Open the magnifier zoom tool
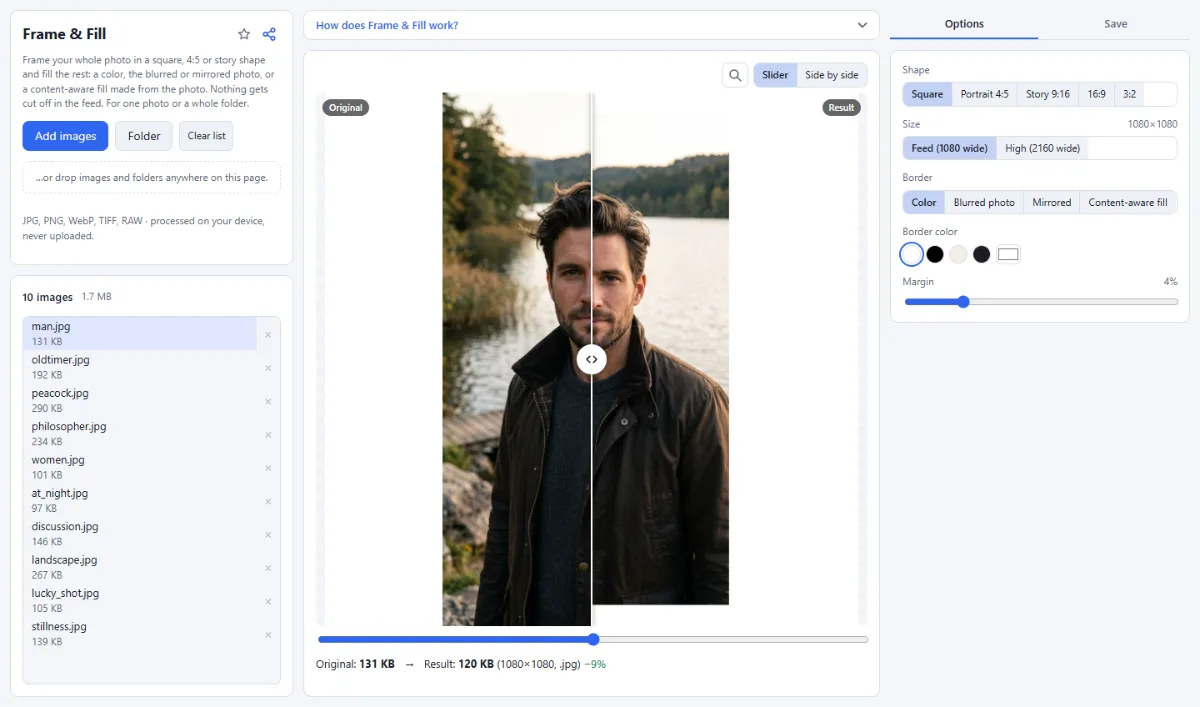Viewport: 1200px width, 707px height. (735, 75)
